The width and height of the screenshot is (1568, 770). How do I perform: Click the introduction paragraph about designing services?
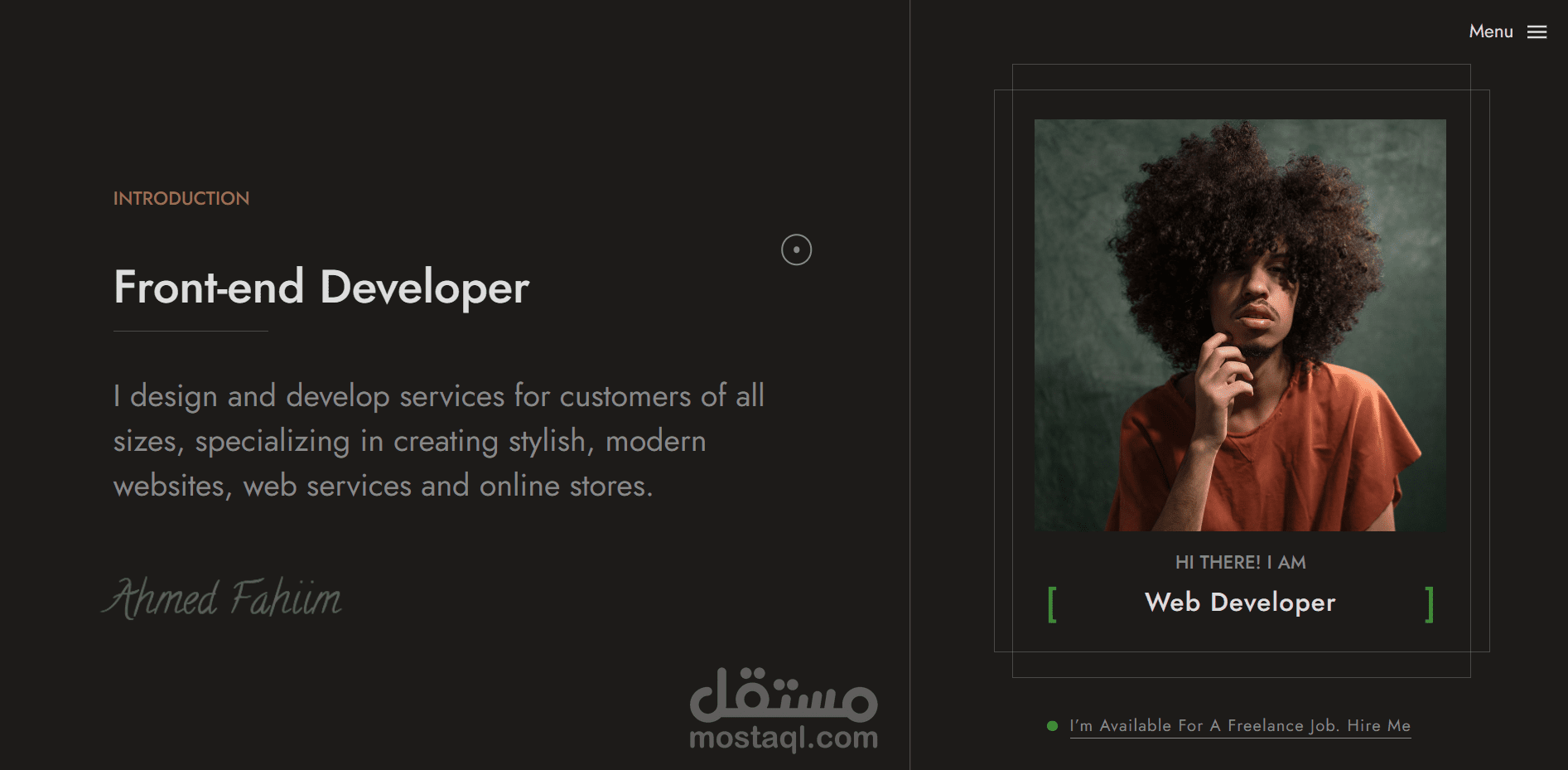pos(439,441)
